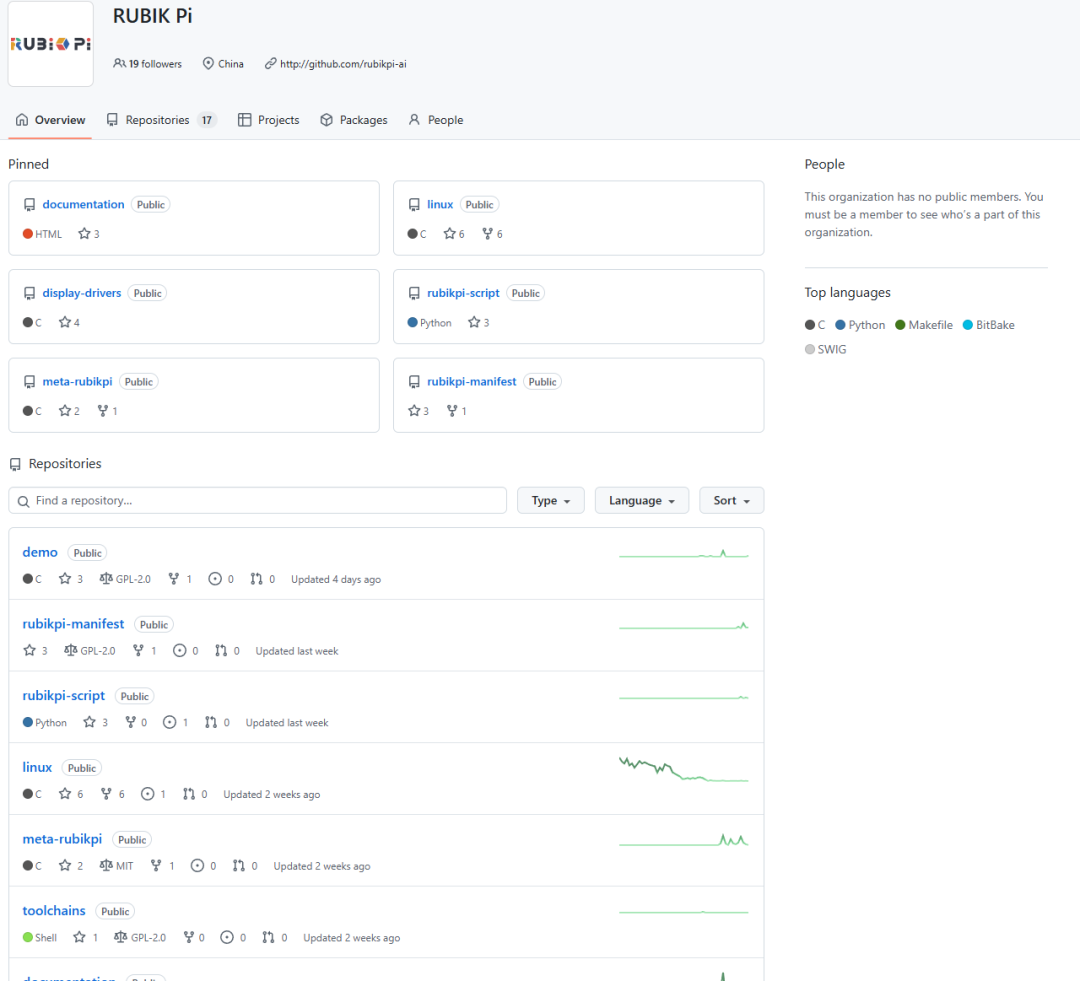The height and width of the screenshot is (981, 1080).
Task: Click the 19 followers link
Action: [x=147, y=63]
